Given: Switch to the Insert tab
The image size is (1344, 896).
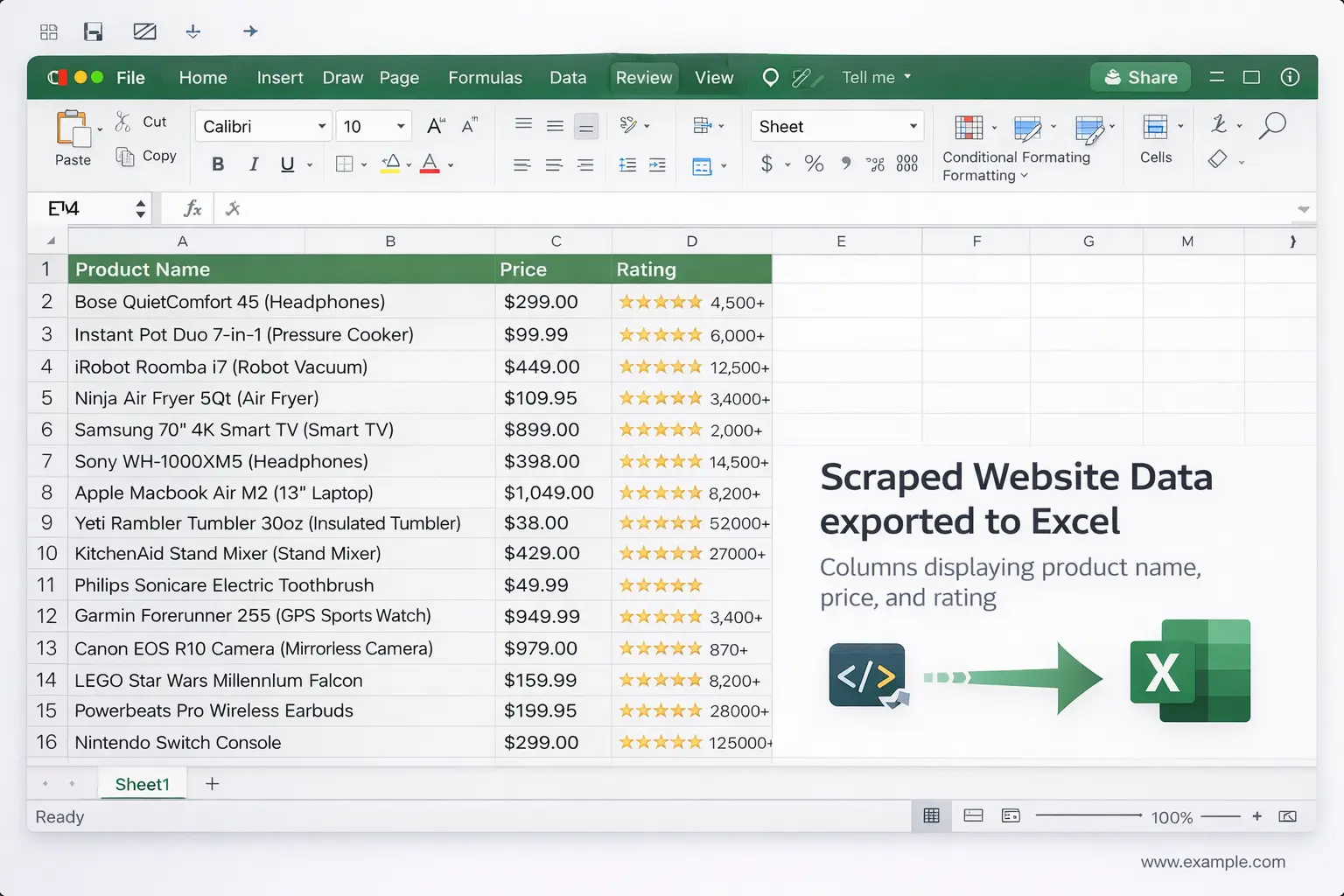Looking at the screenshot, I should click(x=280, y=77).
